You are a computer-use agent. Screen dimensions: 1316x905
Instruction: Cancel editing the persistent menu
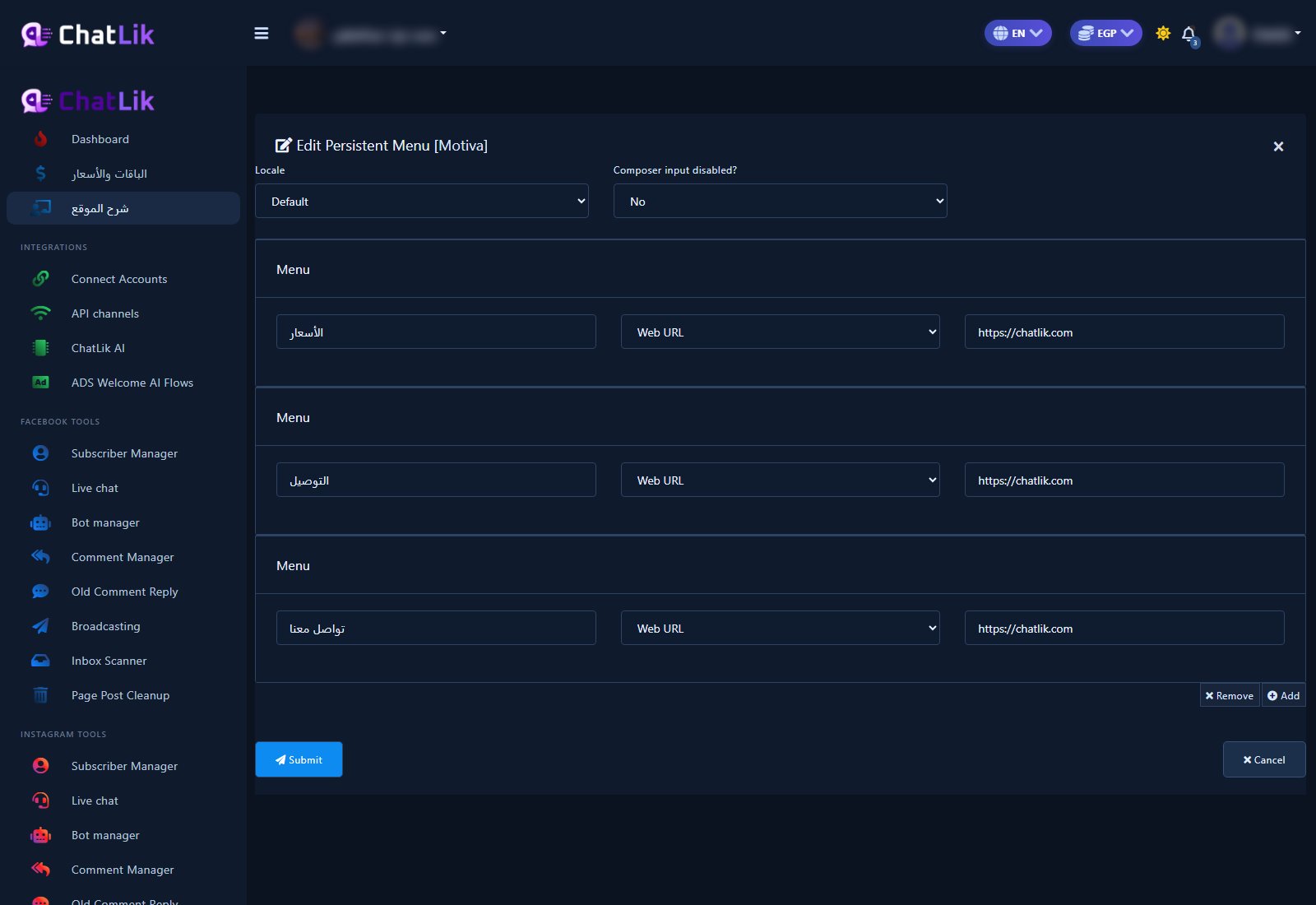1264,759
